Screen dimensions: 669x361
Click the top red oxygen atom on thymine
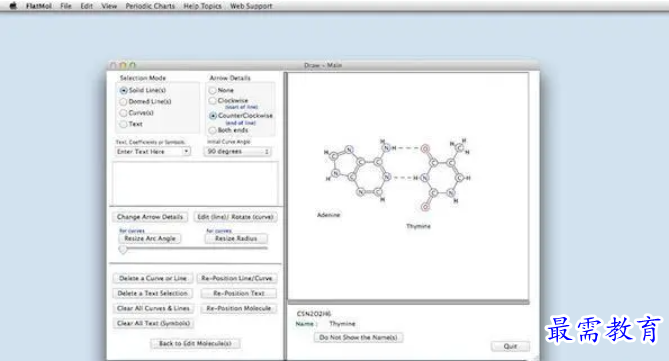click(425, 148)
